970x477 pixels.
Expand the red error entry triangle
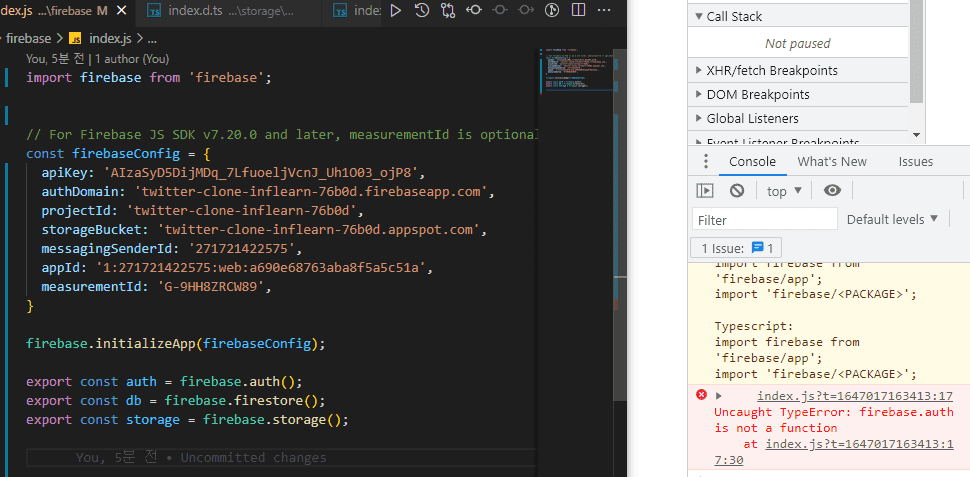pyautogui.click(x=719, y=396)
